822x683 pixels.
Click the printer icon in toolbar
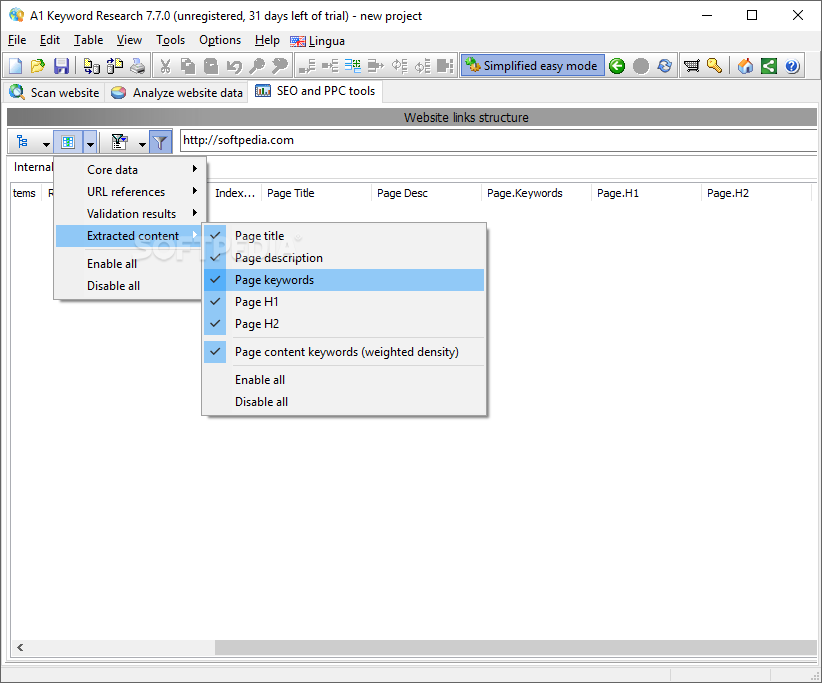(x=138, y=66)
